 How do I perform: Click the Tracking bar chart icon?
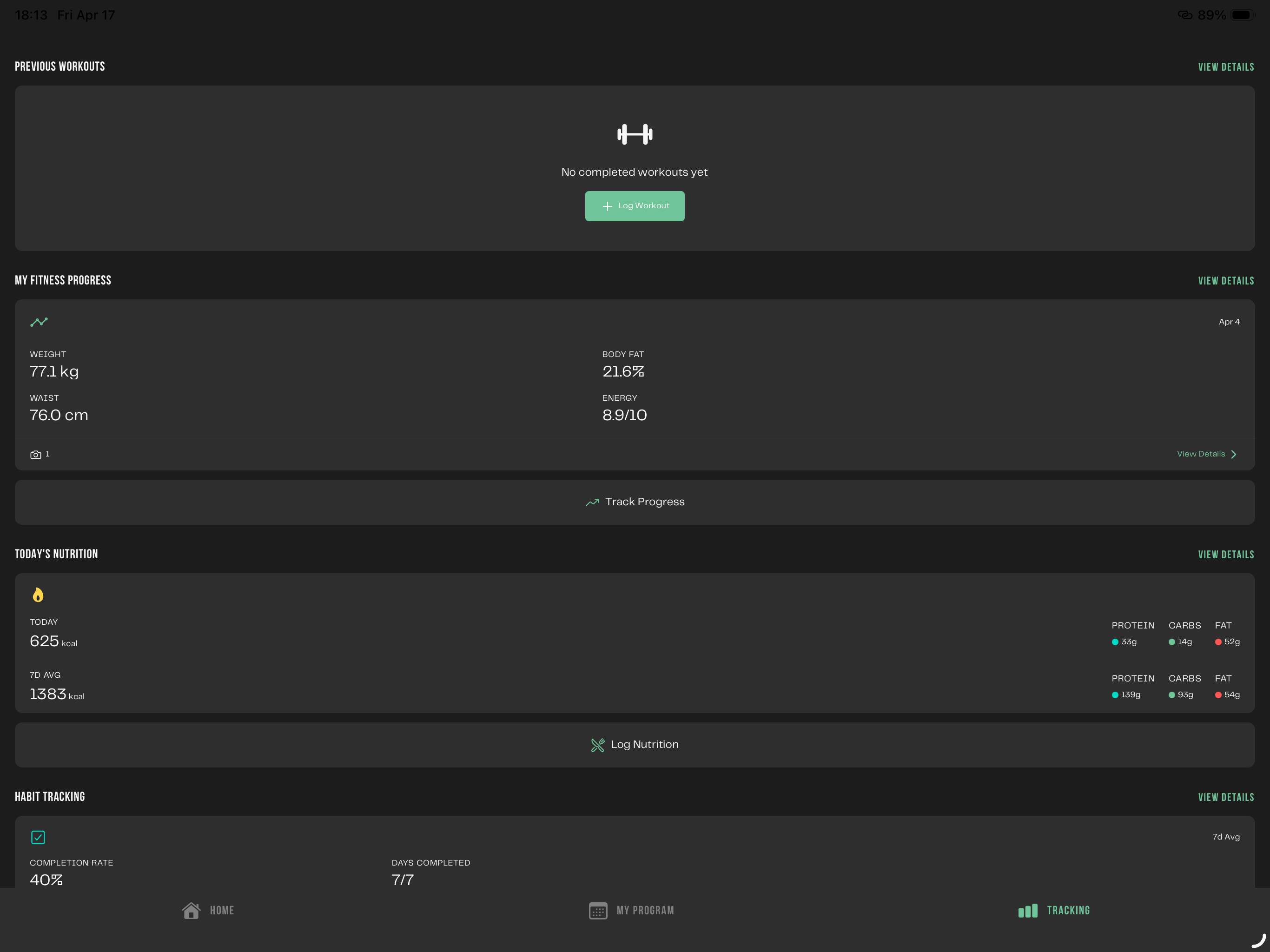point(1028,911)
